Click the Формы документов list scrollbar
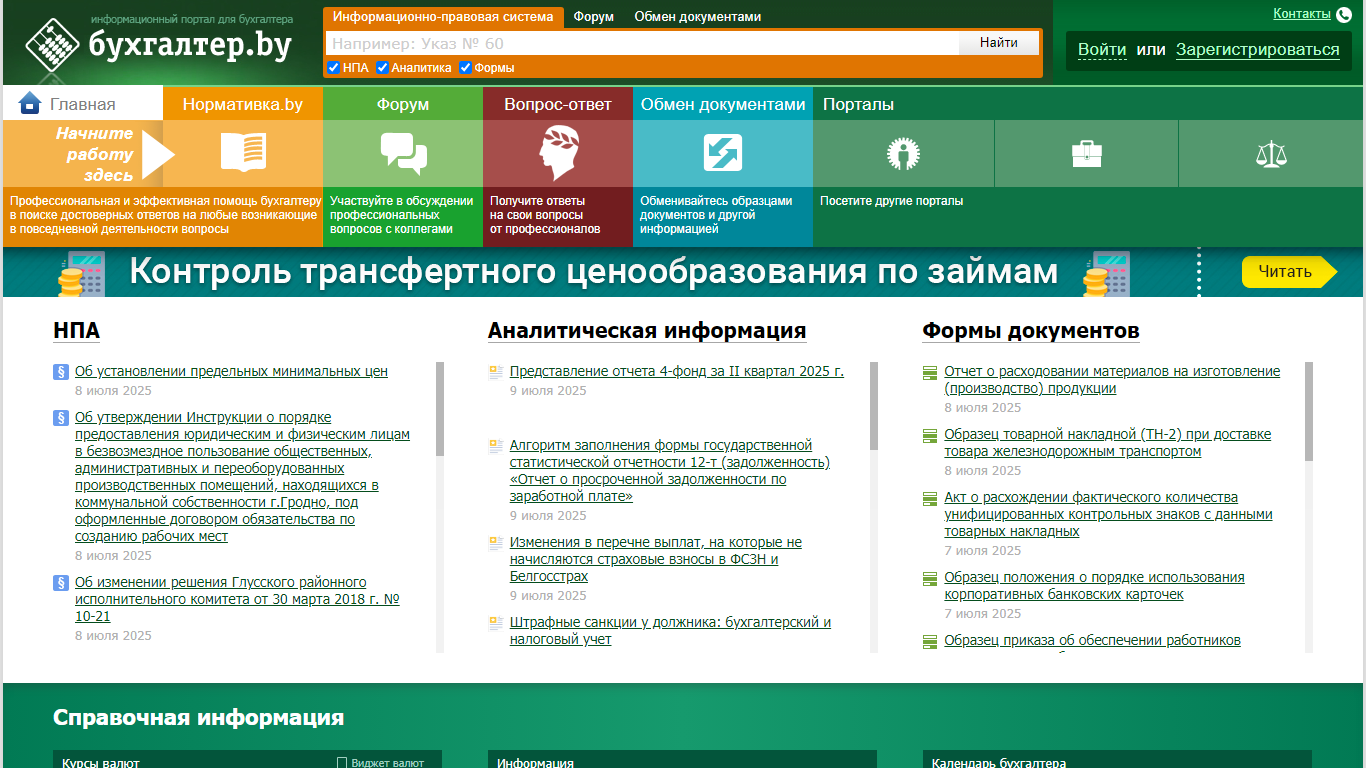Image resolution: width=1366 pixels, height=768 pixels. [x=1309, y=411]
